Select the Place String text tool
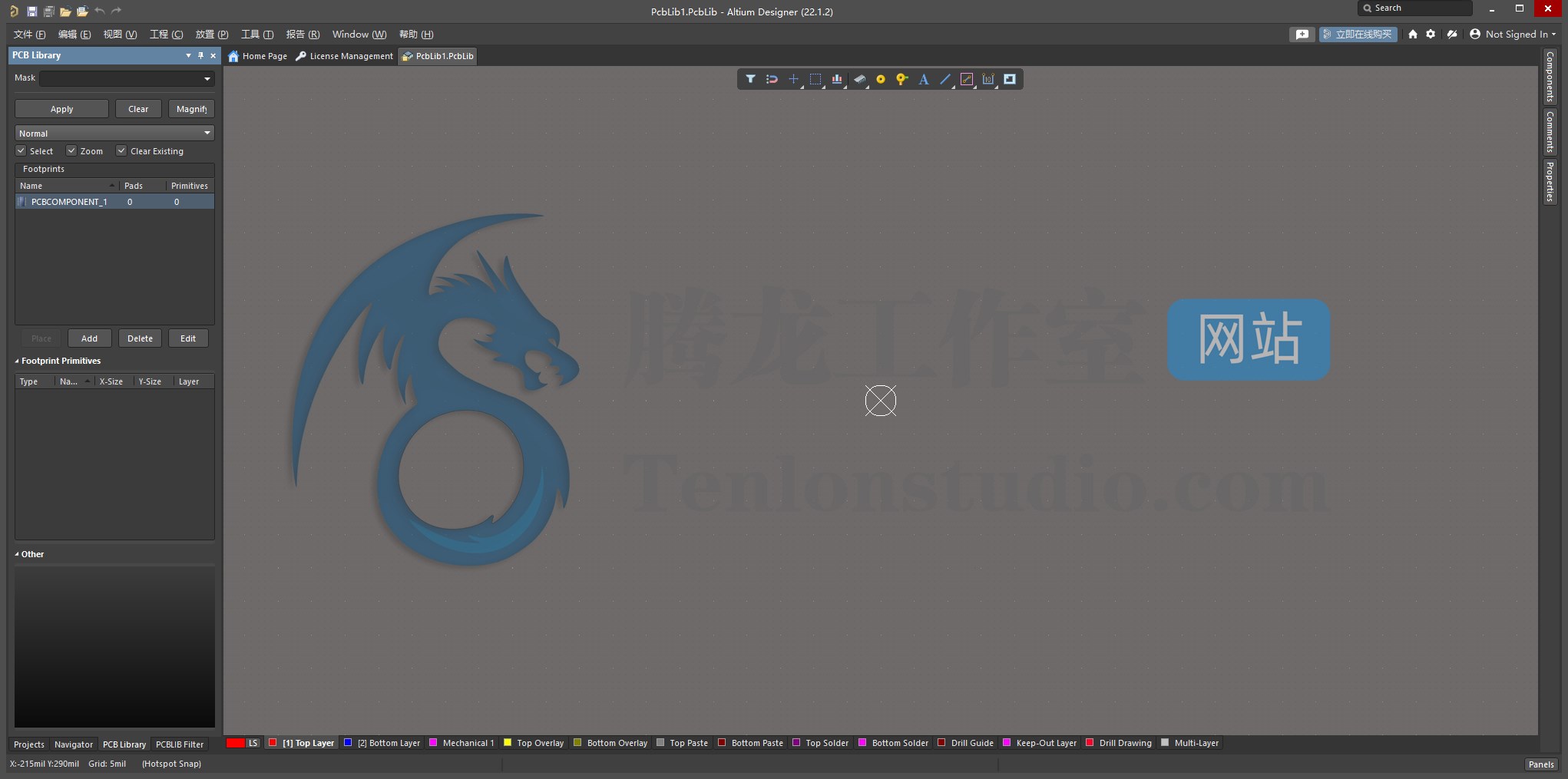 924,79
